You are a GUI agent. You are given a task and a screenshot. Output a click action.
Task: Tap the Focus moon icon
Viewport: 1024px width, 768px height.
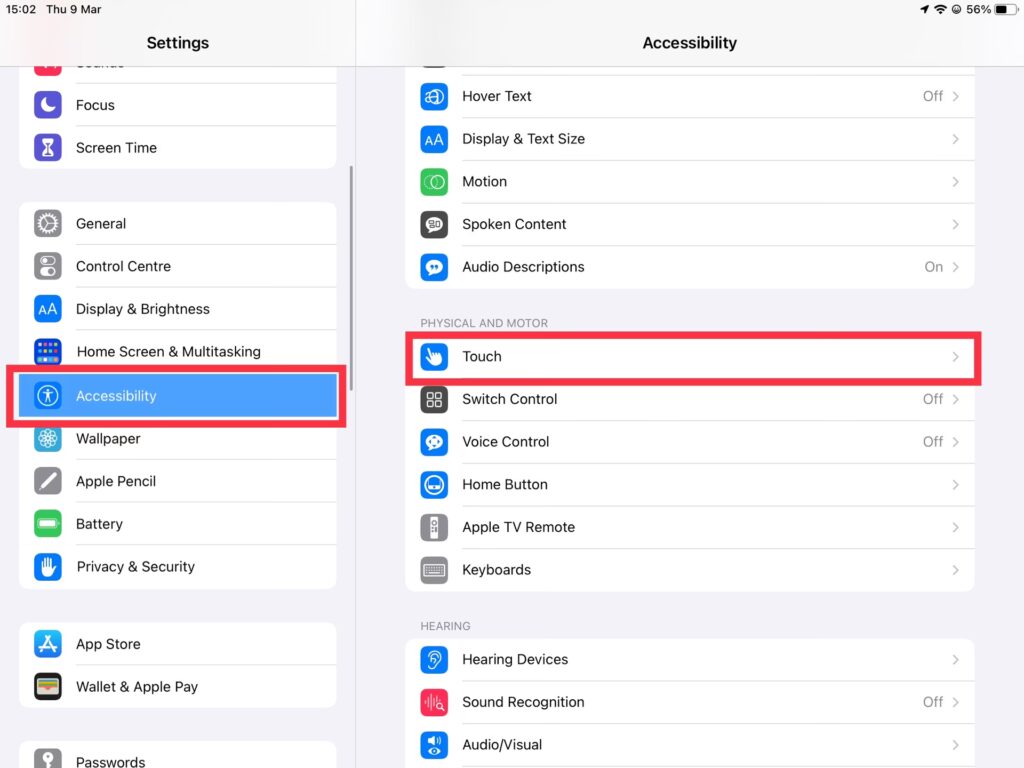pos(48,105)
